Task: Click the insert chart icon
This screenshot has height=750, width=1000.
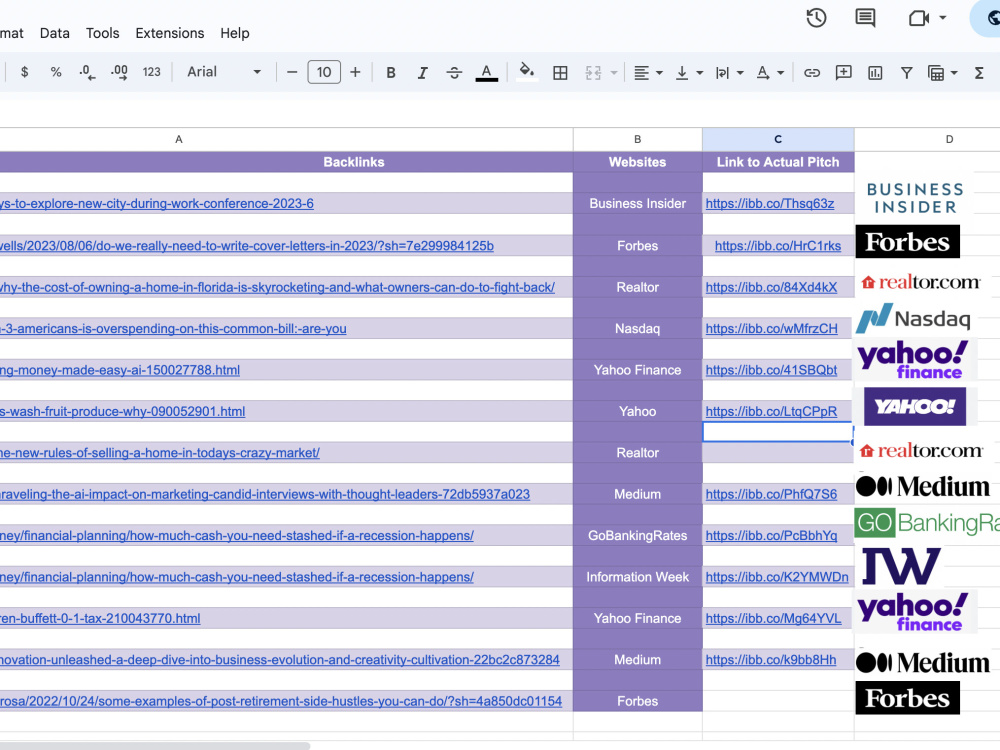Action: [875, 73]
